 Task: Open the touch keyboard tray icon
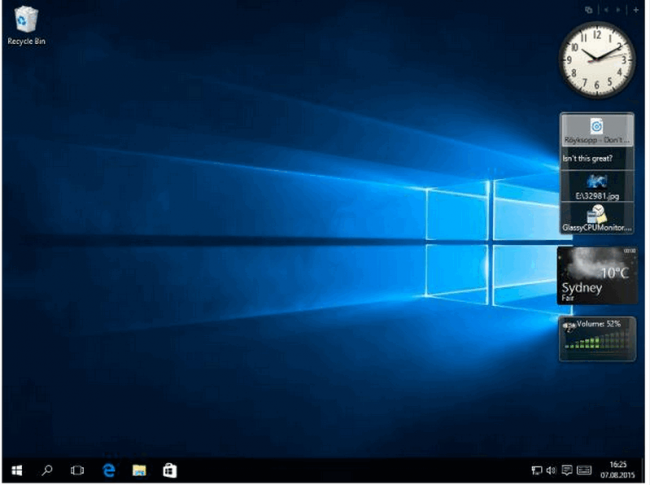pos(584,470)
